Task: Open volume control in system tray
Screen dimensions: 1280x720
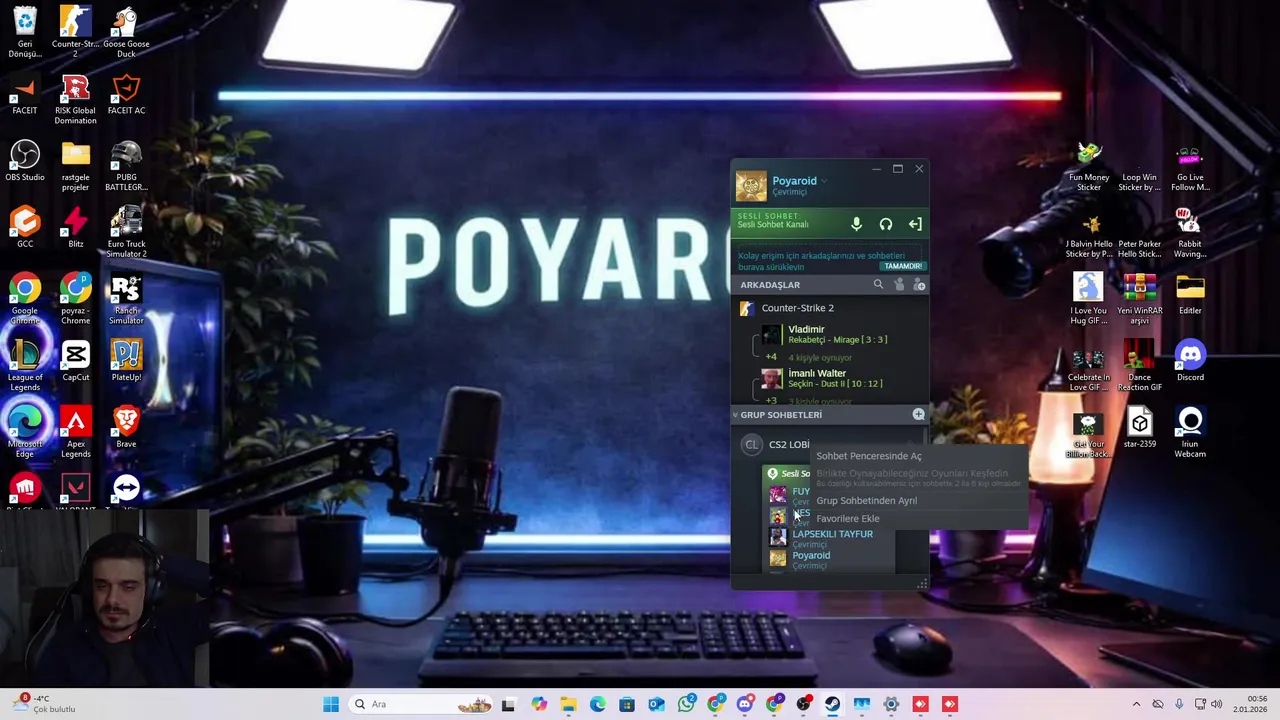Action: pos(1216,704)
